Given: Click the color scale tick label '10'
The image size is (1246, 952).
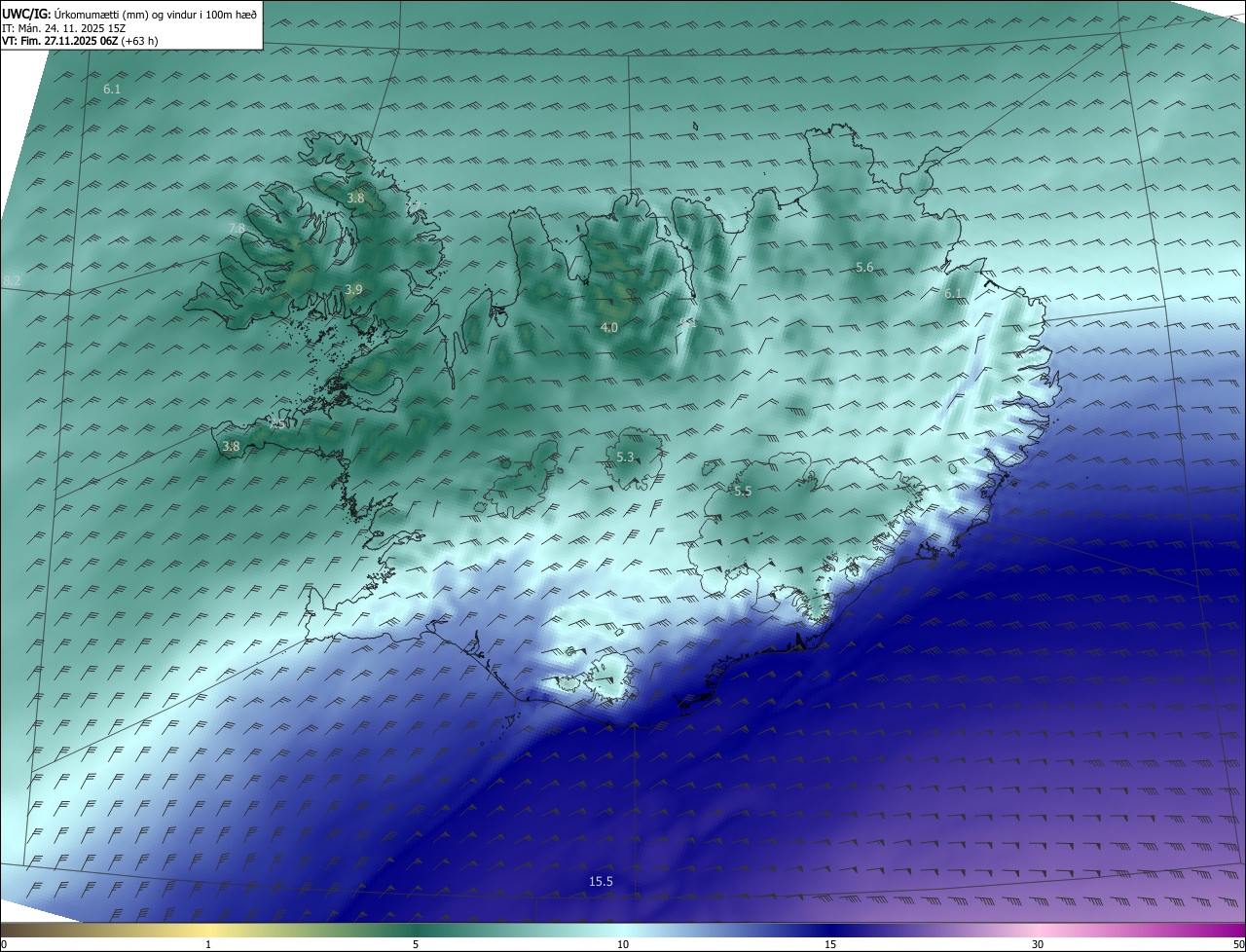Looking at the screenshot, I should 623,944.
